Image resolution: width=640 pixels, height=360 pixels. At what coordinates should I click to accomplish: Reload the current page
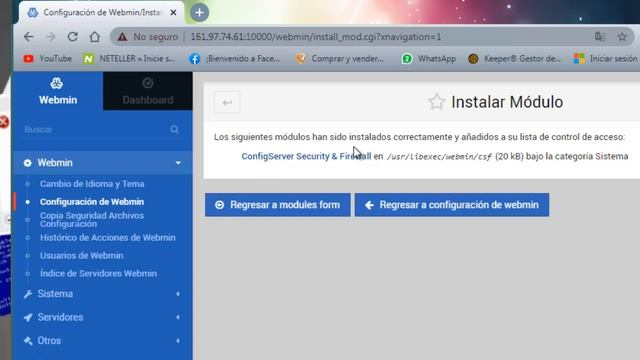(73, 37)
